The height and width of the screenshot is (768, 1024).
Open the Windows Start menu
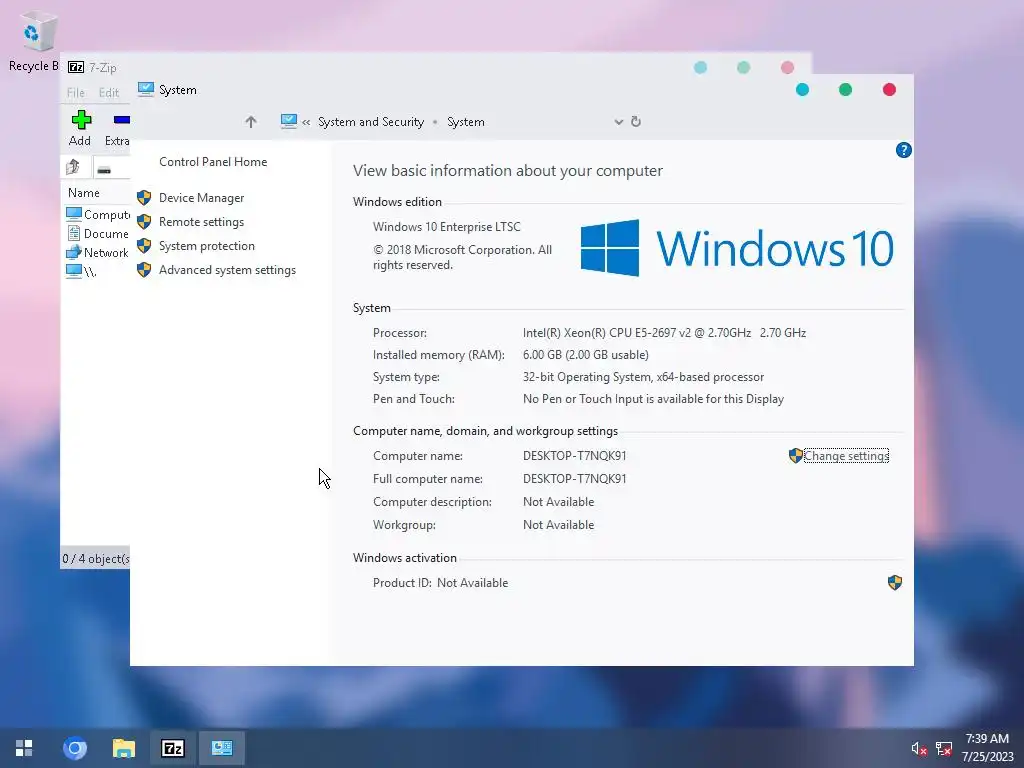click(x=24, y=748)
